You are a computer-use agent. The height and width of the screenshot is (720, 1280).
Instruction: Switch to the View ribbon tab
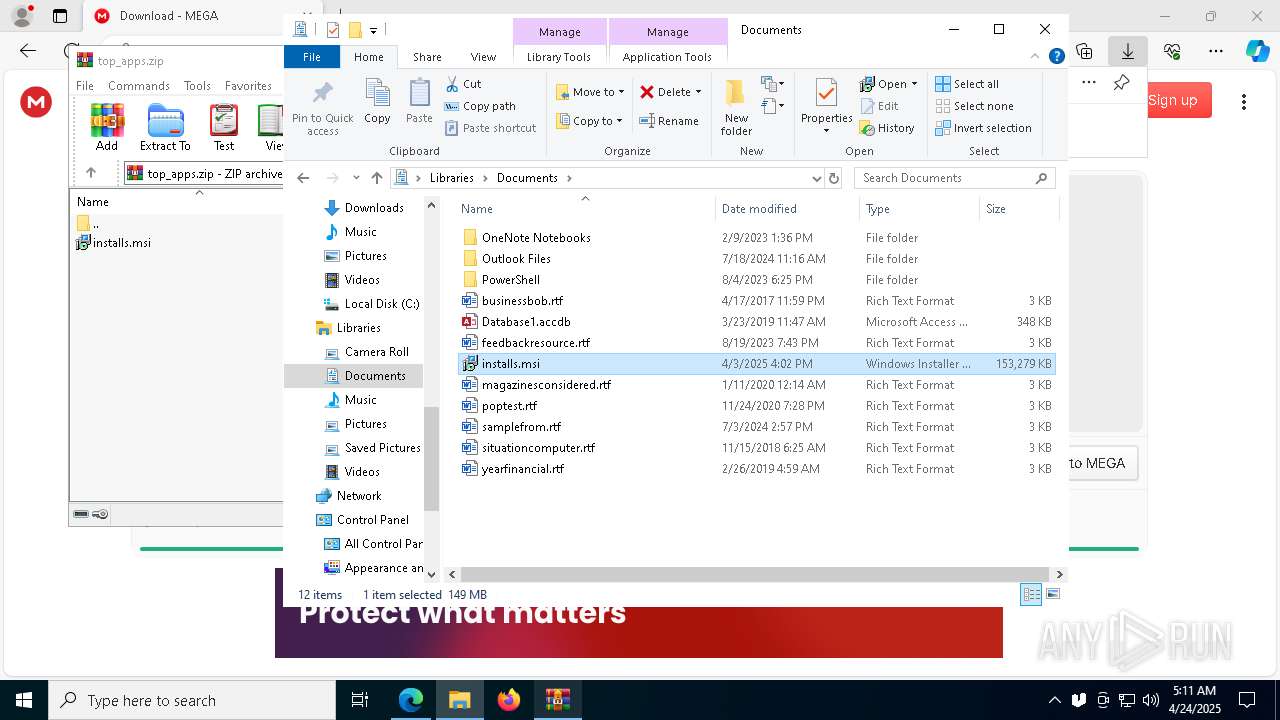tap(483, 57)
